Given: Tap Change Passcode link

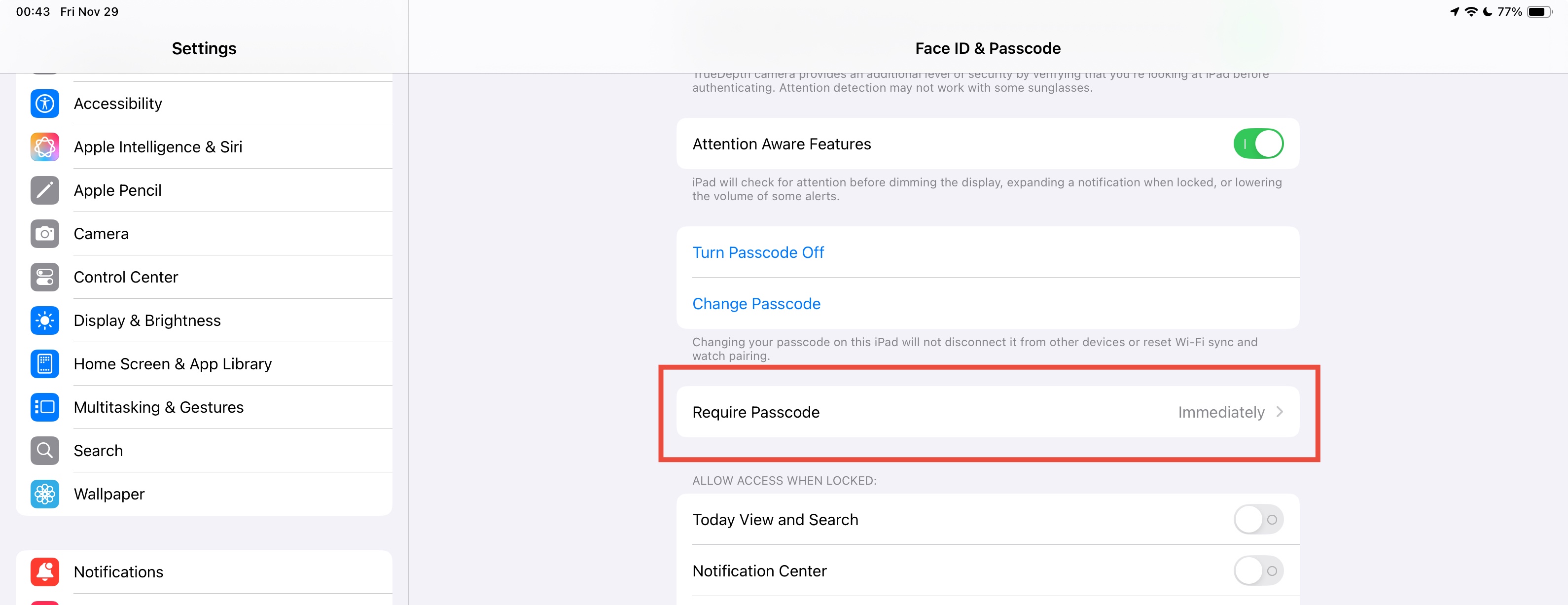Looking at the screenshot, I should tap(756, 304).
